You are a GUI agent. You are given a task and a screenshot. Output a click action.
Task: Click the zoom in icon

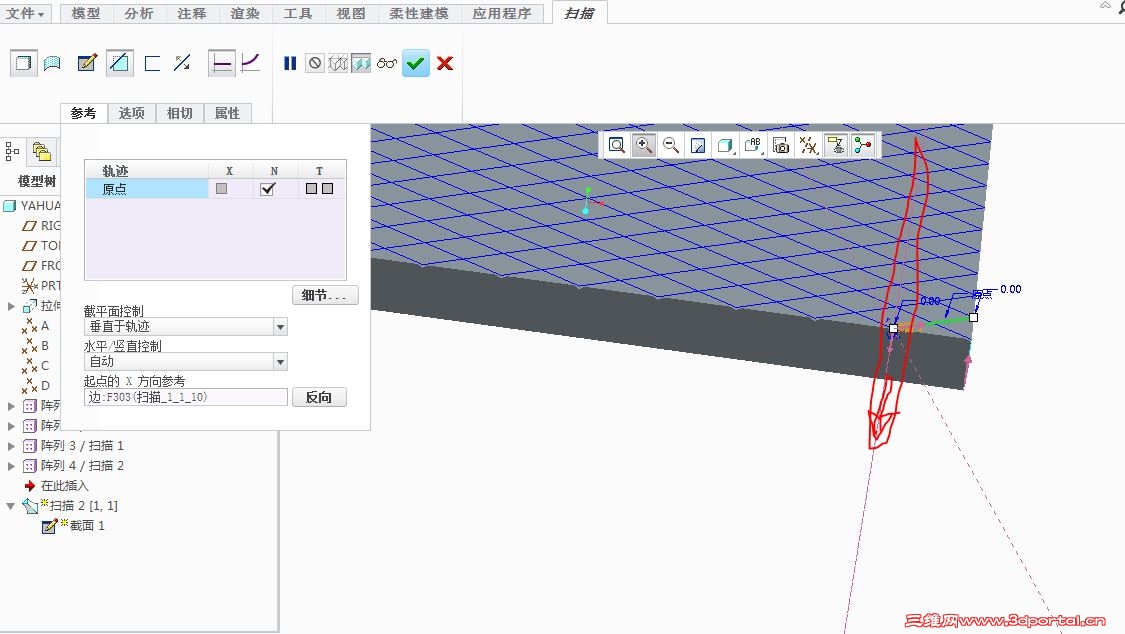[x=644, y=146]
